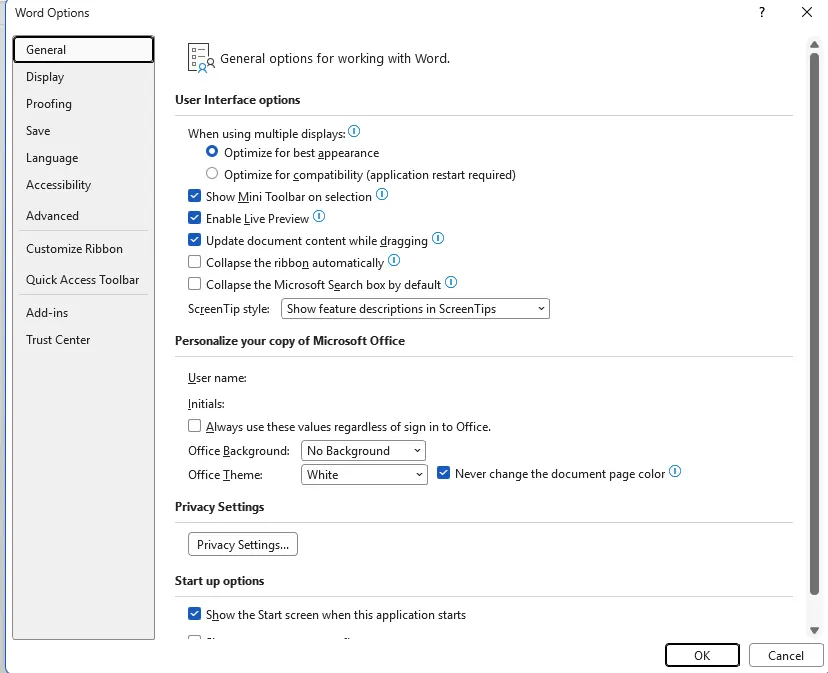Select Optimize for best appearance radio button
The image size is (828, 673).
[212, 152]
